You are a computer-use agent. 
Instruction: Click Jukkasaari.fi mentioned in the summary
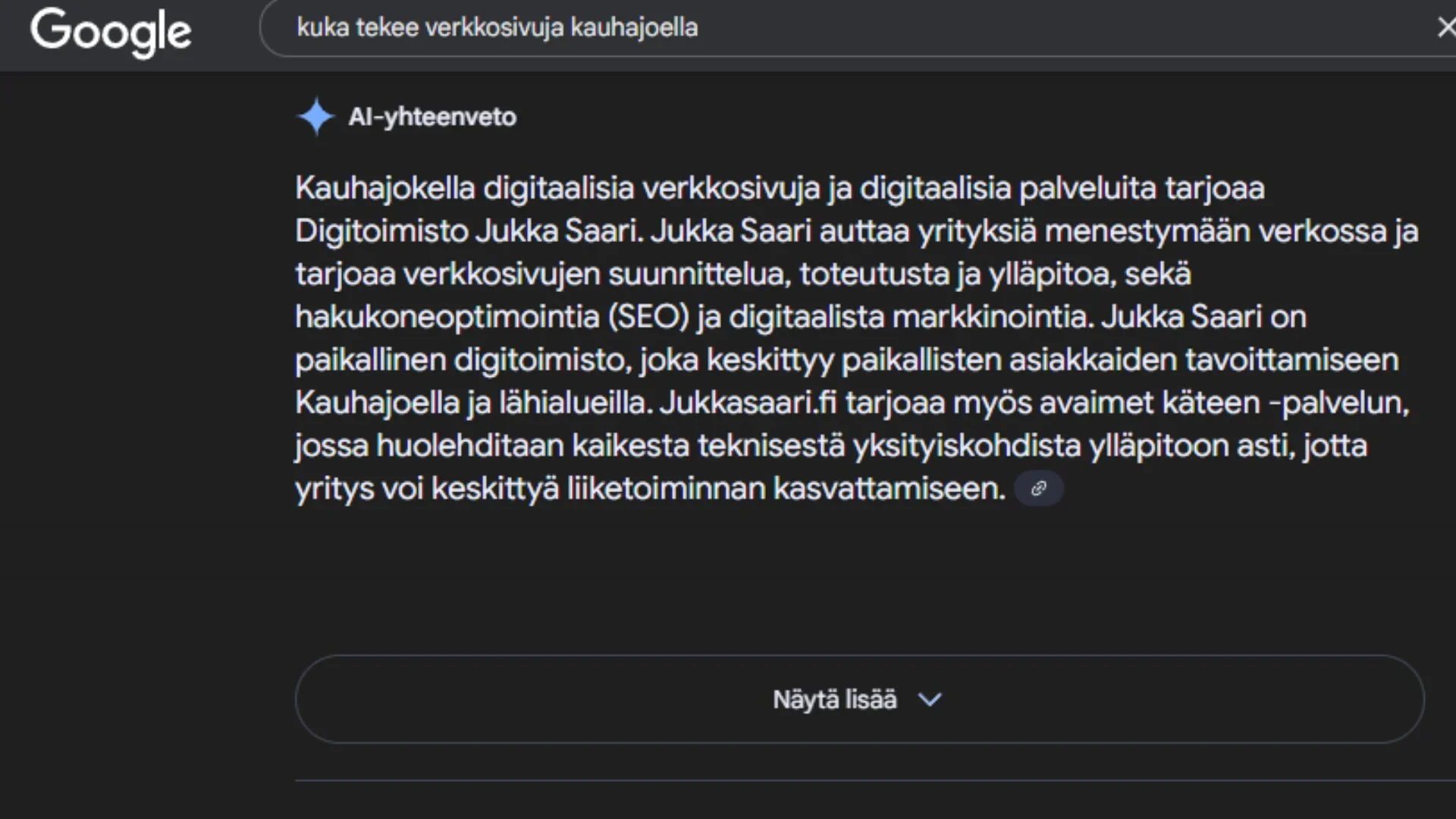747,403
